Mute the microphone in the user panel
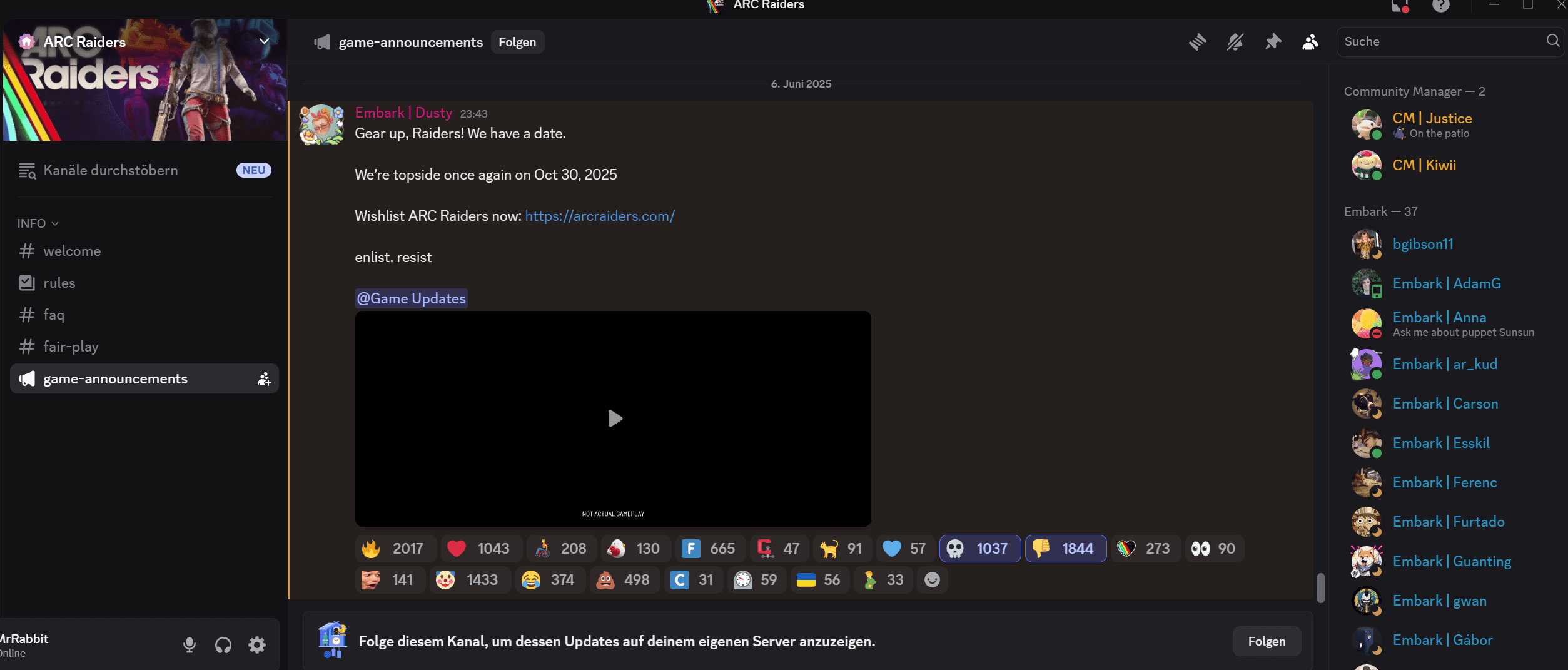The image size is (1568, 670). coord(190,645)
